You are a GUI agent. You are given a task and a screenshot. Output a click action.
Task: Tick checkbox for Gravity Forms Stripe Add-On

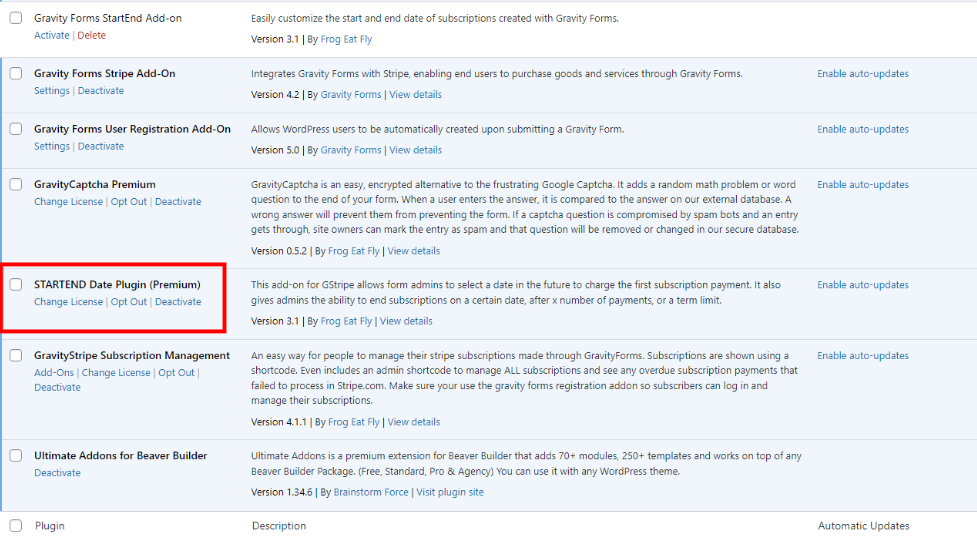16,74
